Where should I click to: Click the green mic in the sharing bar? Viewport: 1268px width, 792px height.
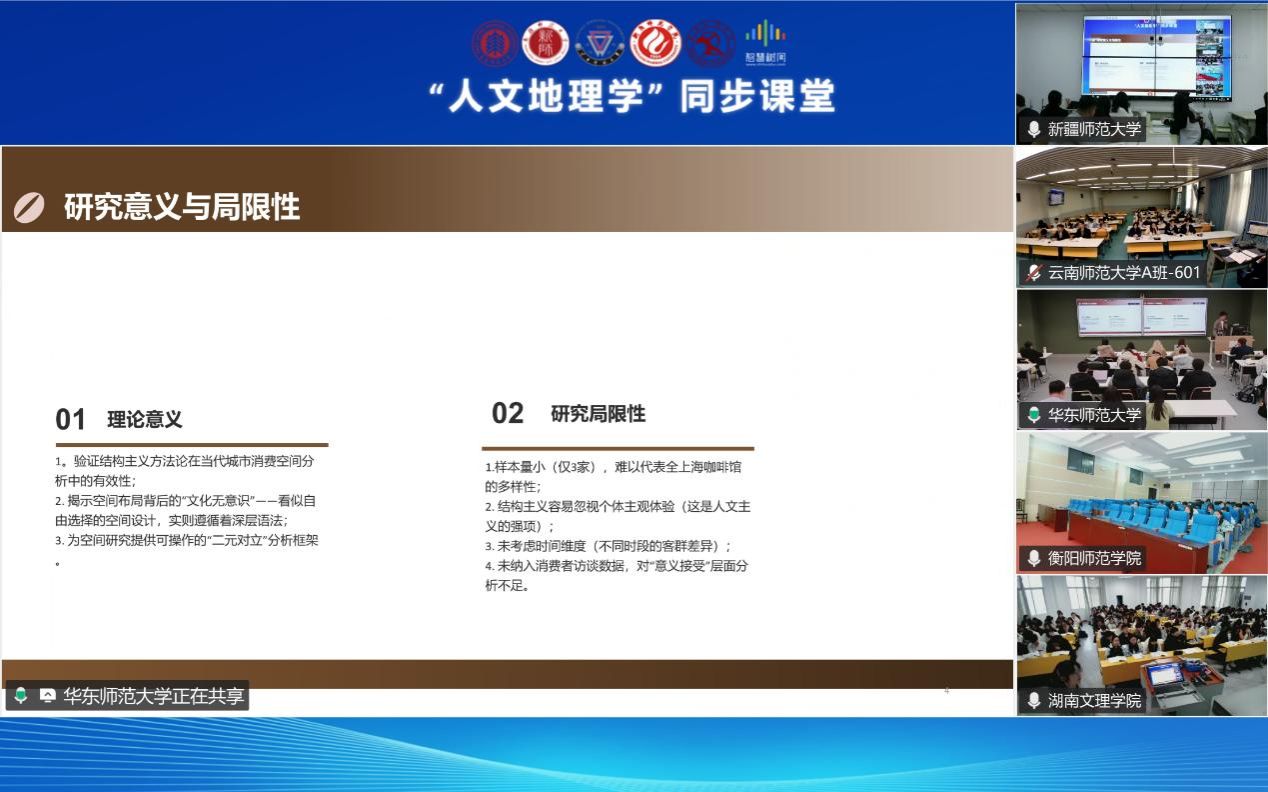click(x=21, y=696)
